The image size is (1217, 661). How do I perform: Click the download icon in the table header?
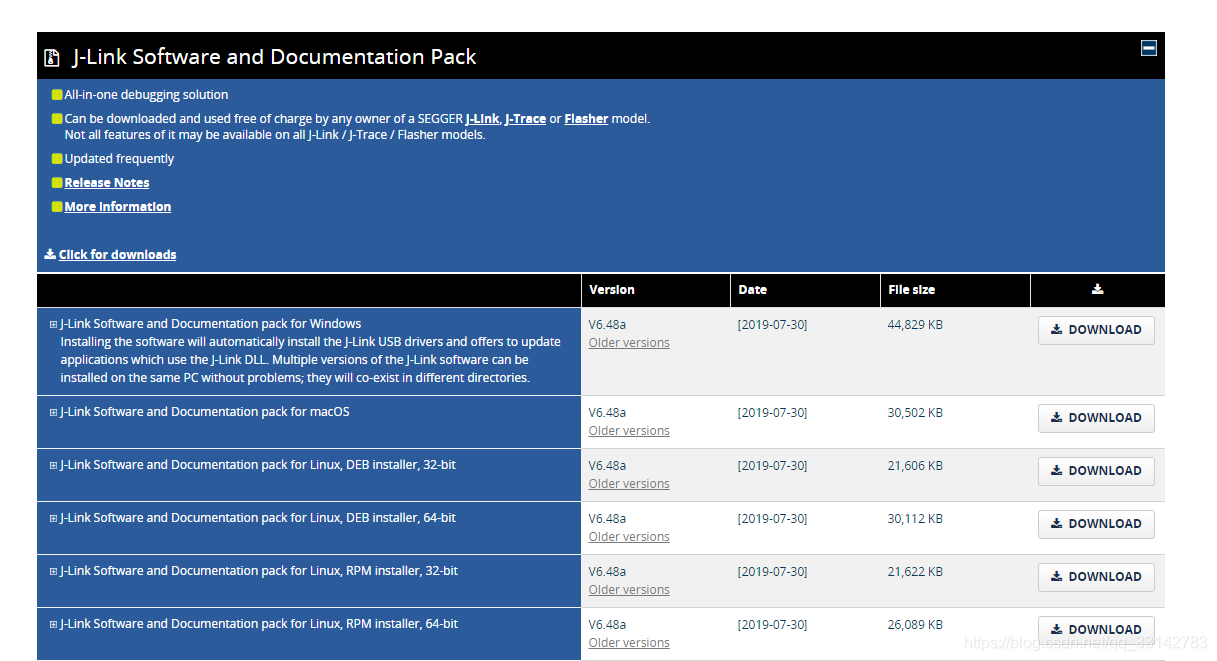[x=1097, y=289]
